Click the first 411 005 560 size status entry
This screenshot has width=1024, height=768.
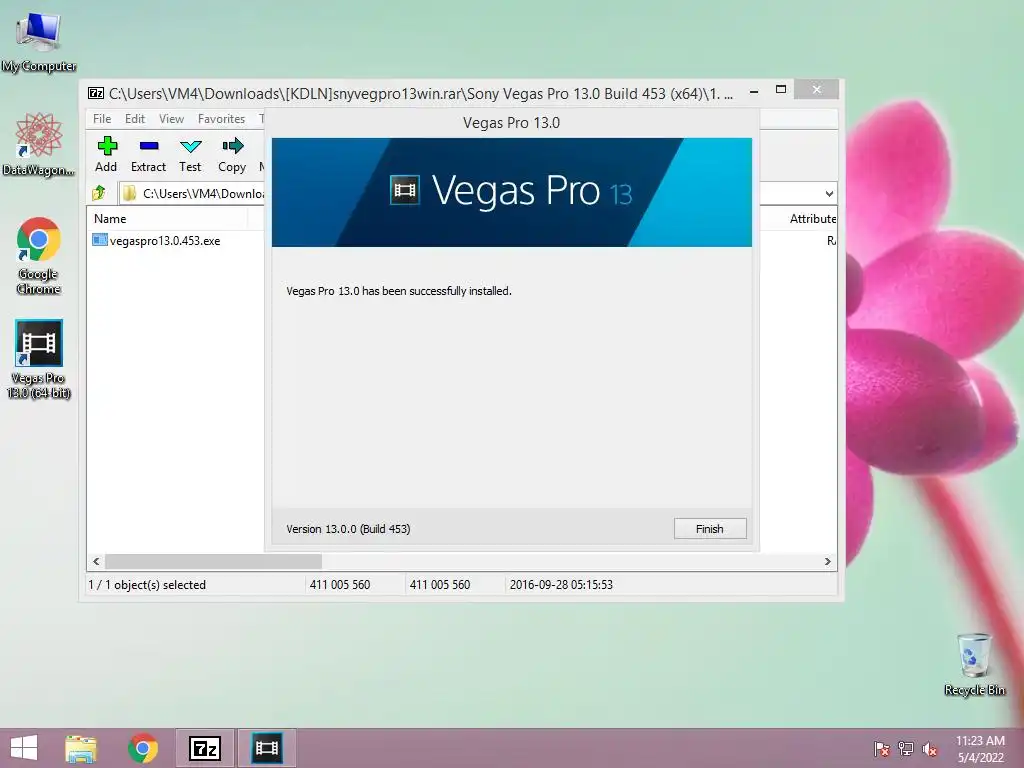pyautogui.click(x=340, y=584)
